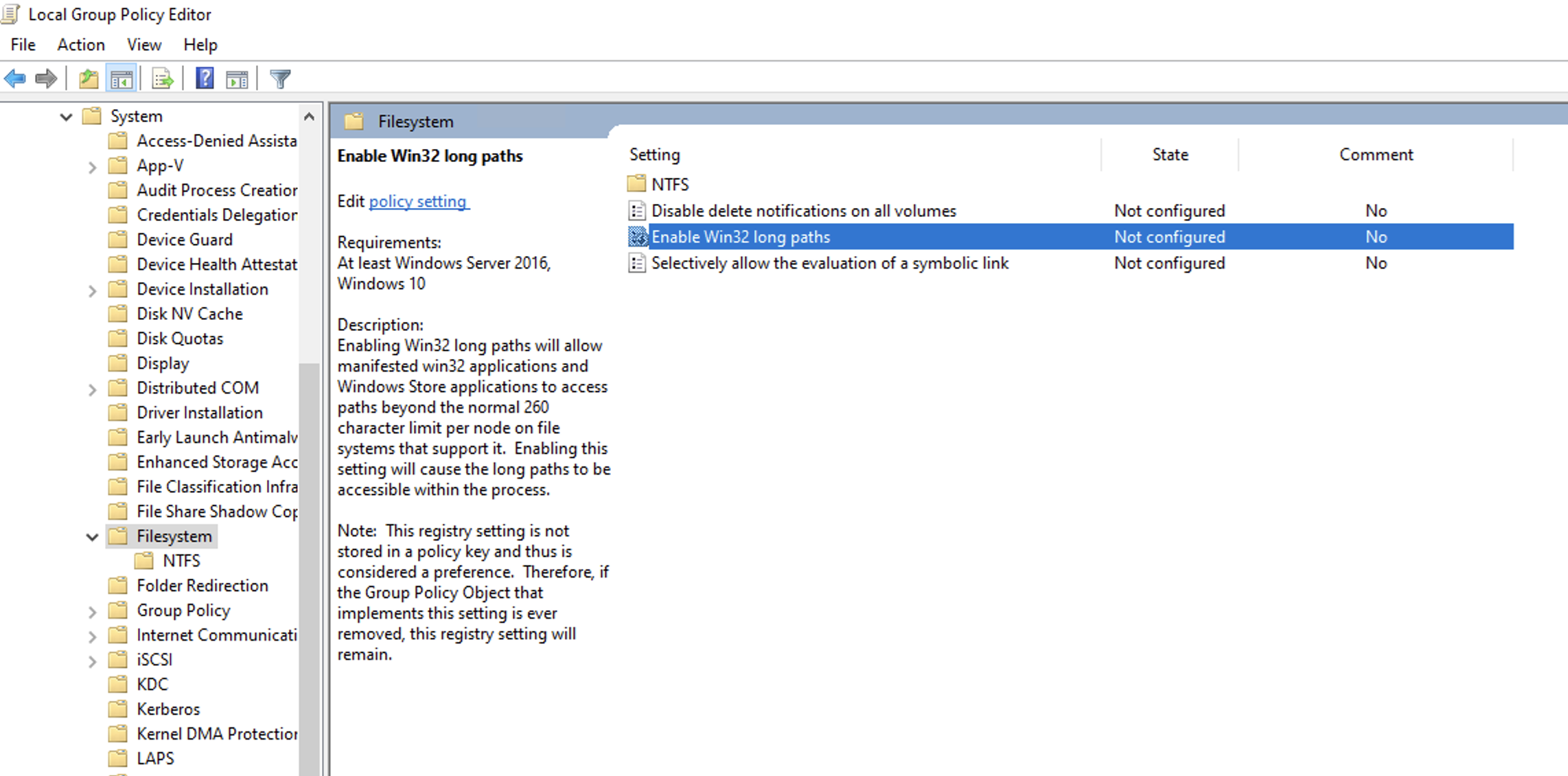Screen dimensions: 1568x776
Task: Click the Filter funnel icon
Action: point(280,79)
